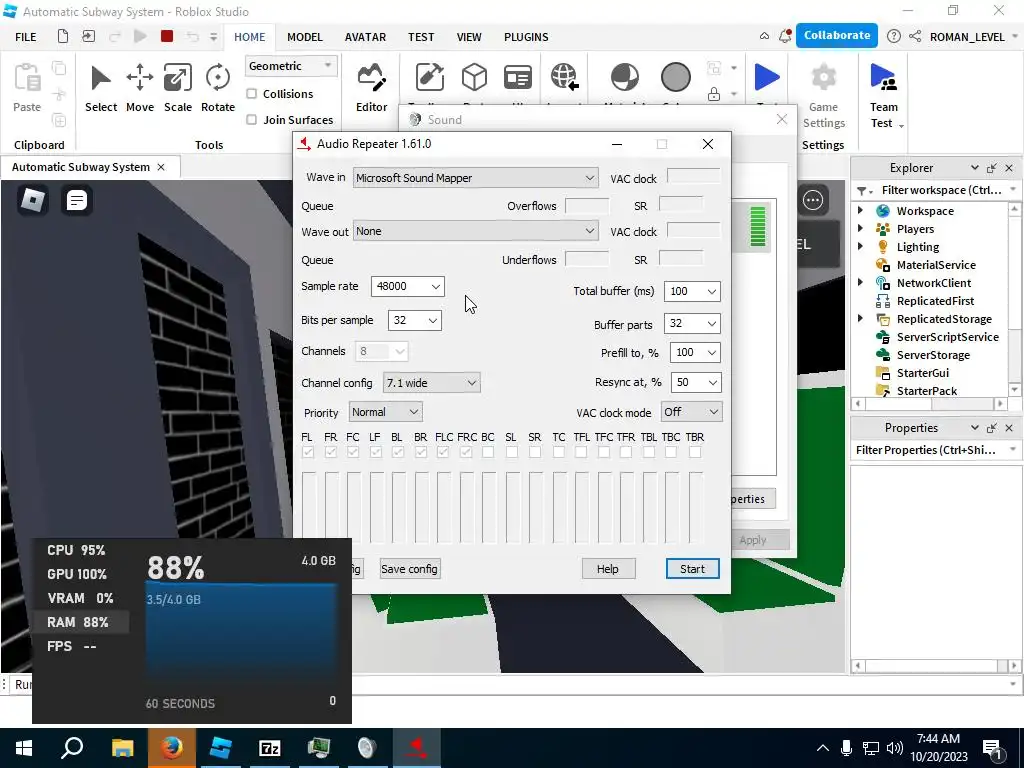
Task: Open the Geometric mode dropdown
Action: click(x=291, y=66)
